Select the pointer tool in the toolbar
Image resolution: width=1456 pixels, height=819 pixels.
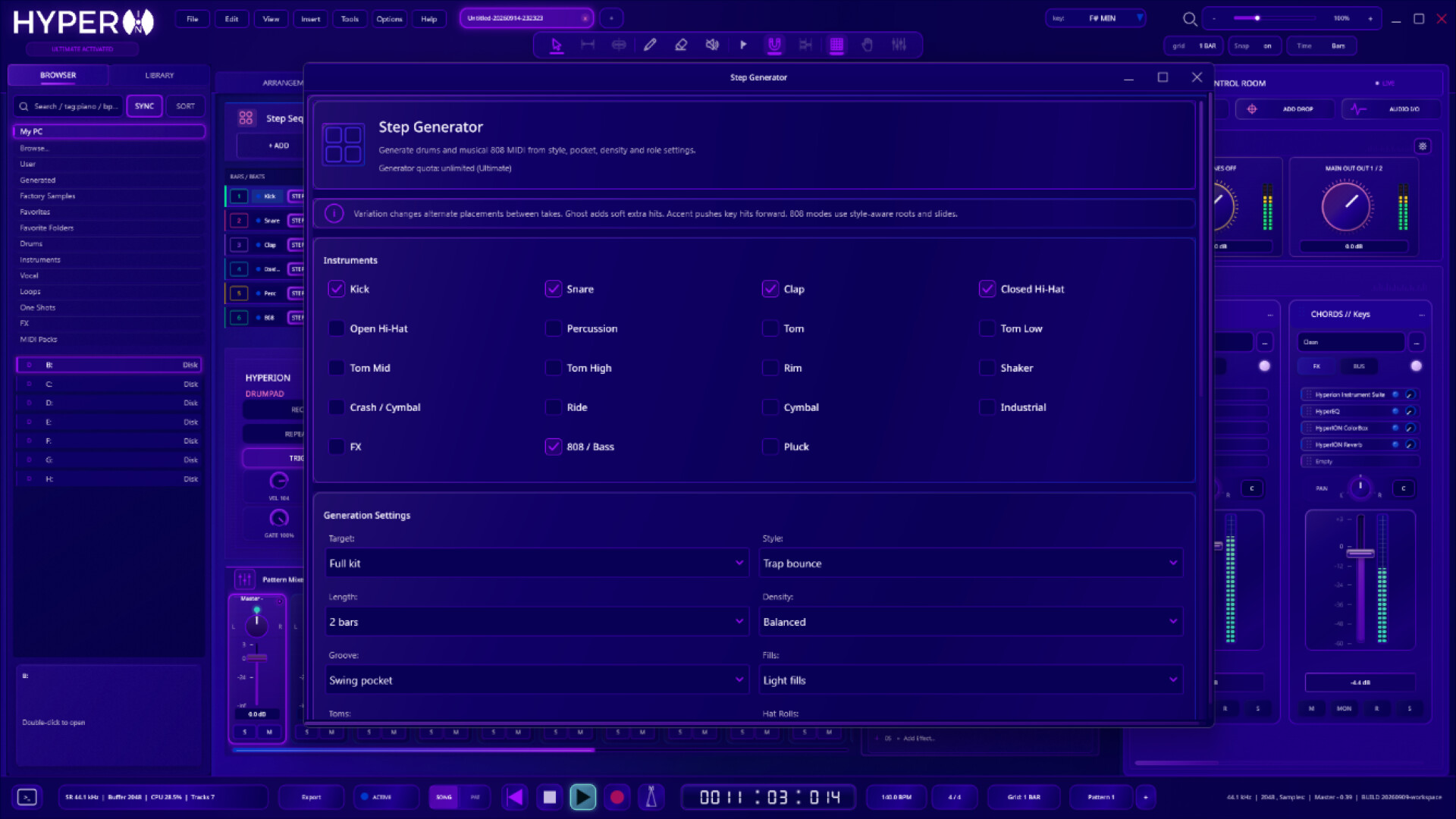pos(557,45)
